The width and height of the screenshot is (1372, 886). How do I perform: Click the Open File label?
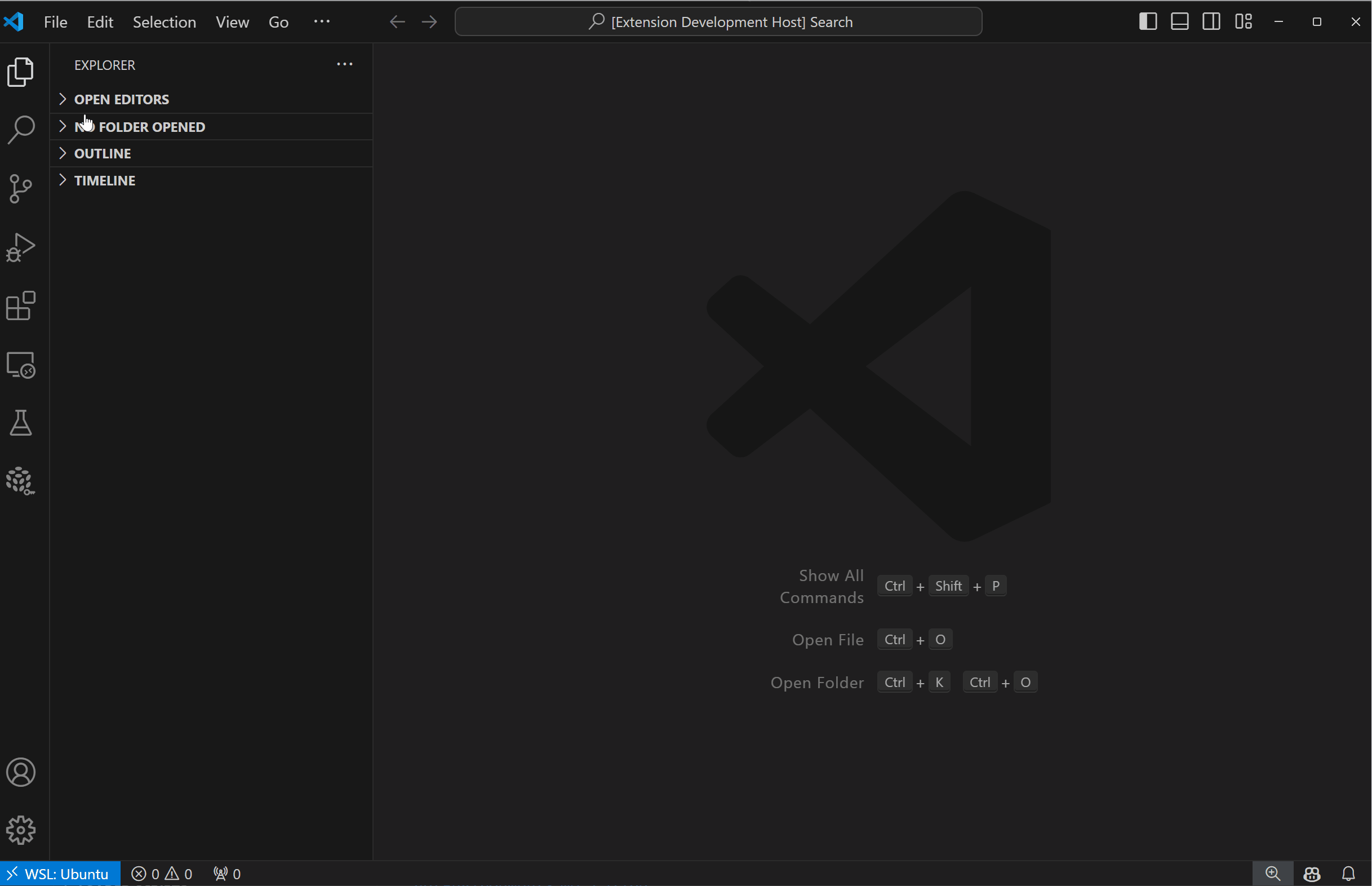[x=828, y=640]
